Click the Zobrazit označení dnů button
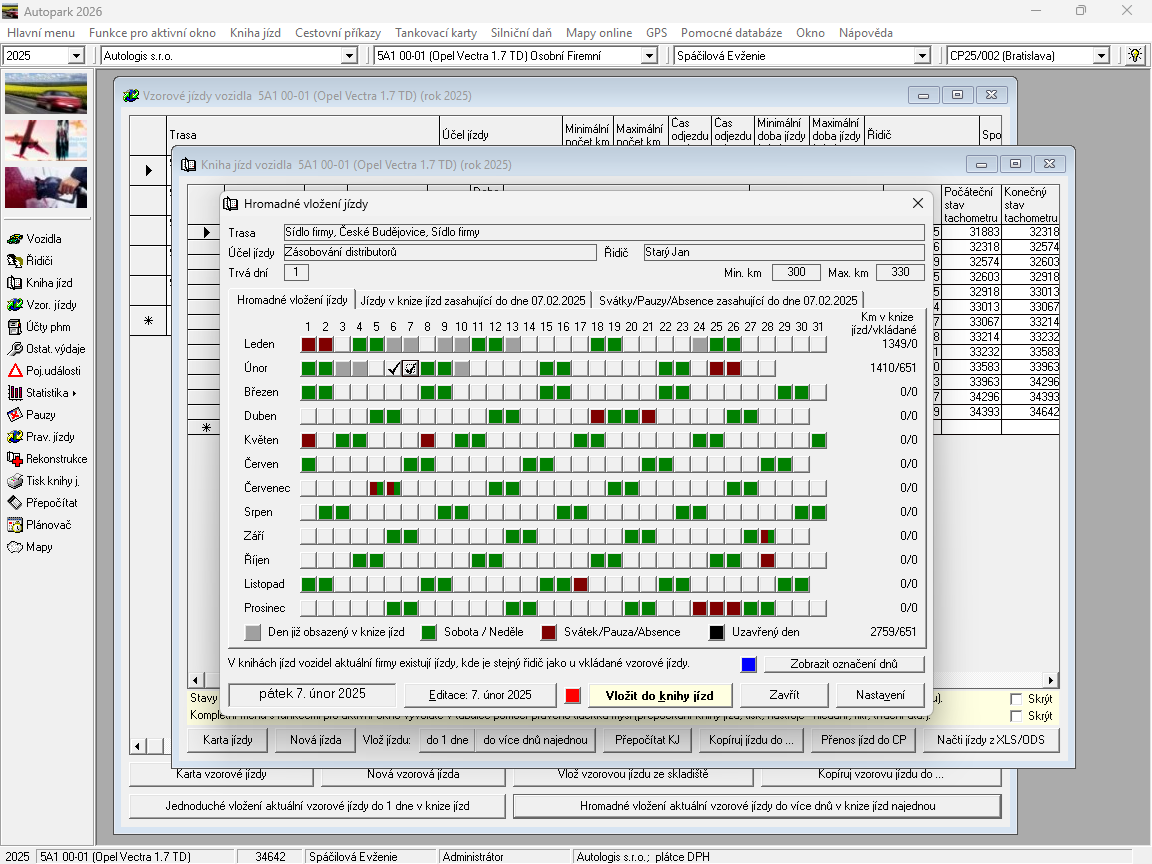 [x=843, y=664]
